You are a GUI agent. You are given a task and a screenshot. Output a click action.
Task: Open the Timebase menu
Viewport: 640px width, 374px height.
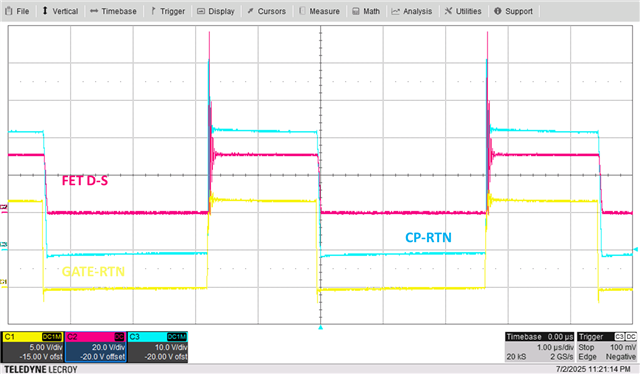[x=113, y=11]
